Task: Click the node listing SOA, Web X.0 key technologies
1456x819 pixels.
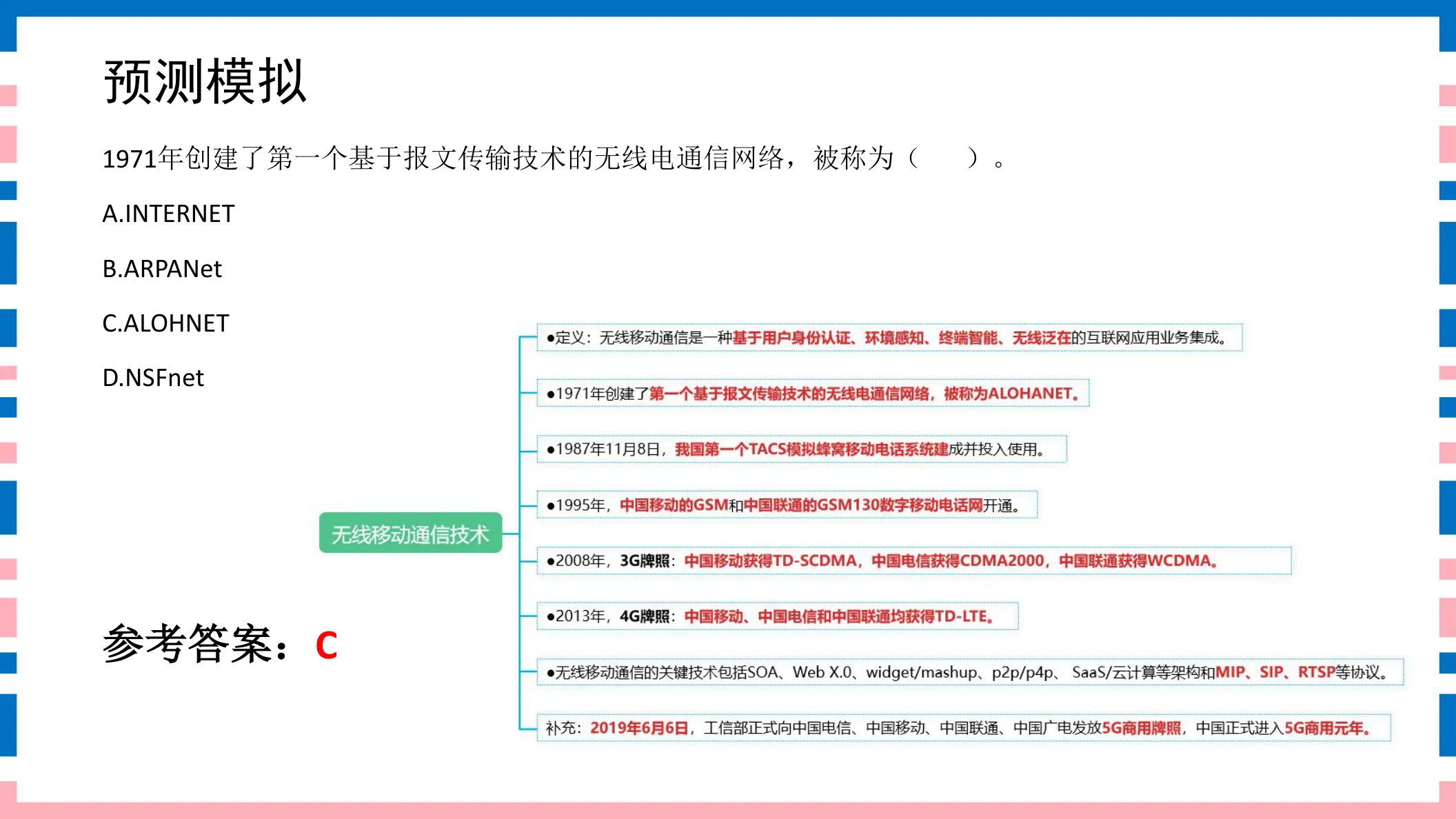Action: pyautogui.click(x=970, y=672)
